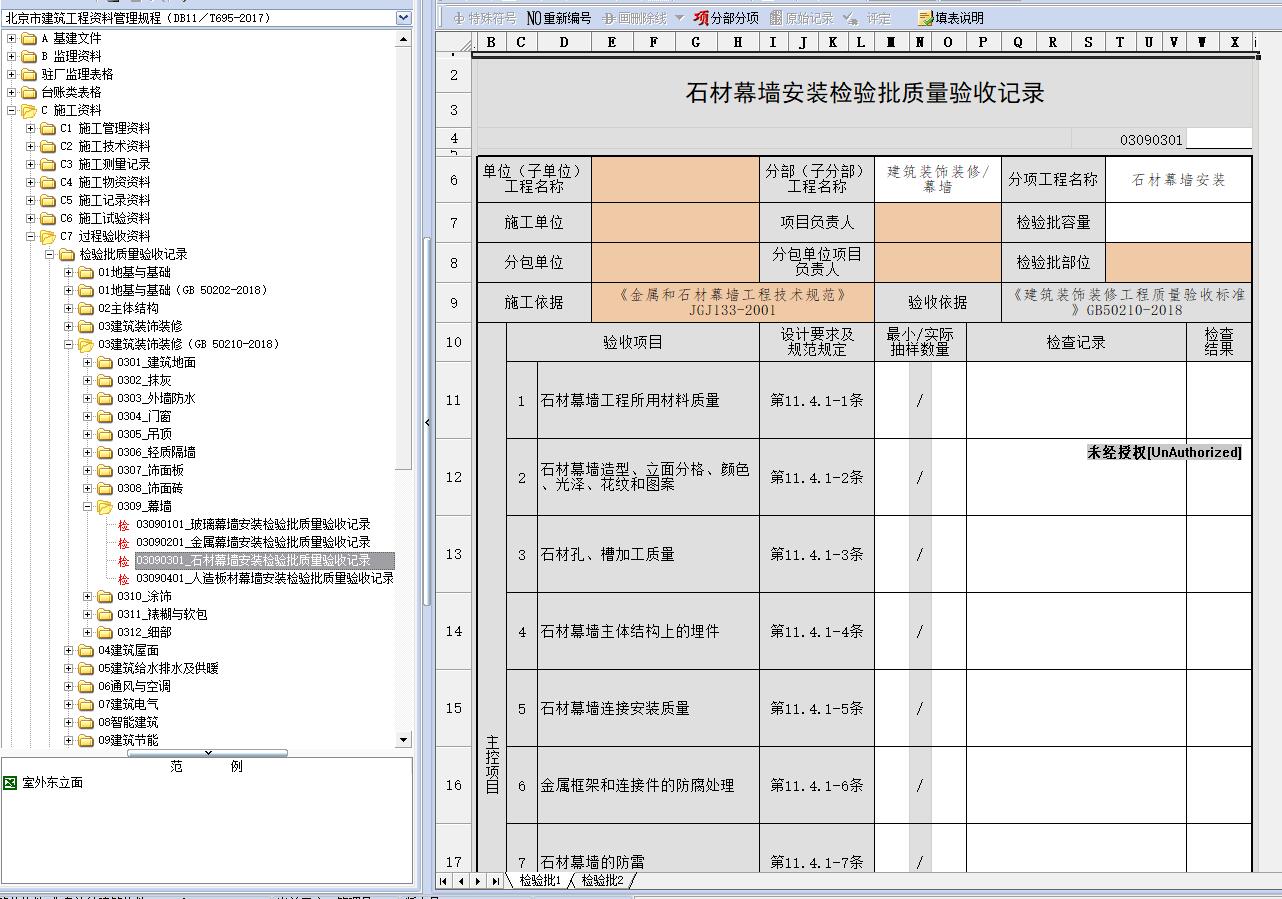Viewport: 1282px width, 899px height.
Task: Select the C2 施工技术资料 folder icon
Action: click(x=48, y=146)
